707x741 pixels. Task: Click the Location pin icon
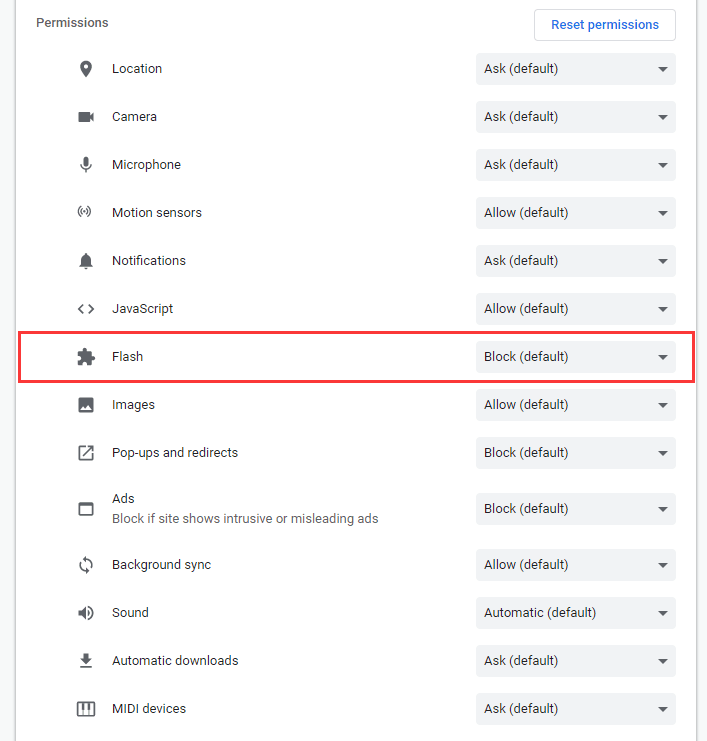pos(86,69)
